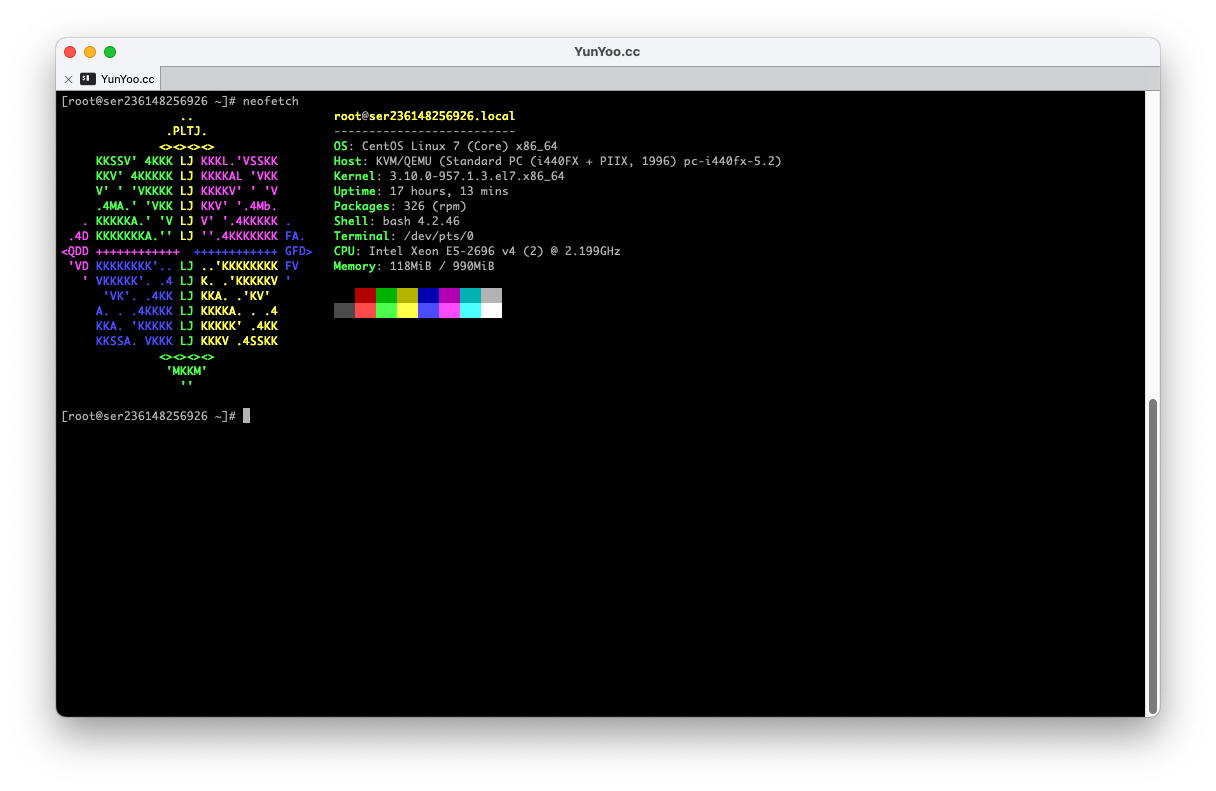Click the root@ser236148256926.local header text
Image resolution: width=1216 pixels, height=791 pixels.
coord(424,116)
